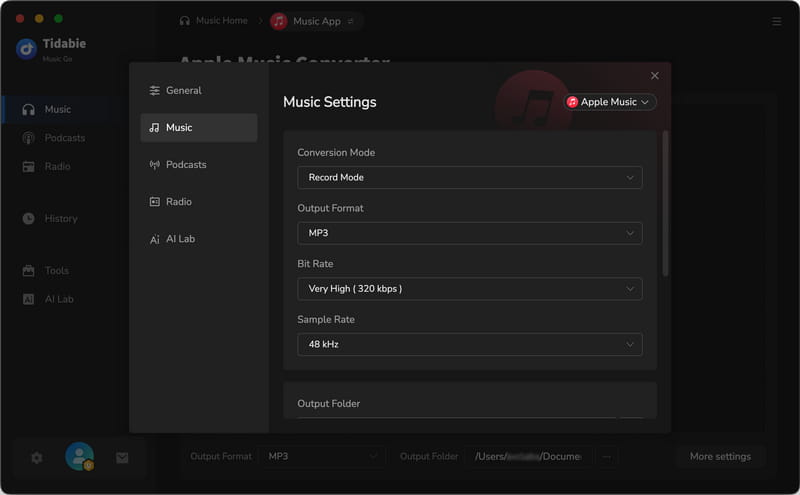Expand the Bit Rate dropdown
This screenshot has width=800, height=495.
(x=469, y=289)
